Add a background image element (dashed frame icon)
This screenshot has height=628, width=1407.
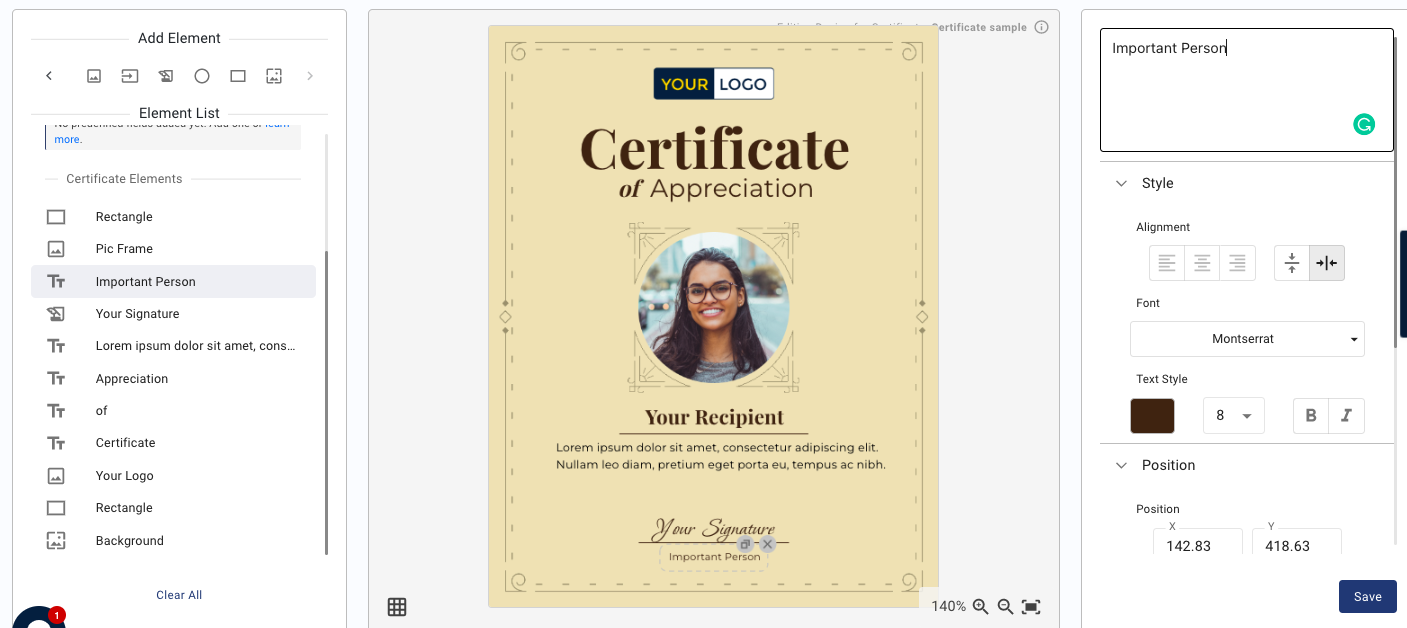[x=274, y=76]
